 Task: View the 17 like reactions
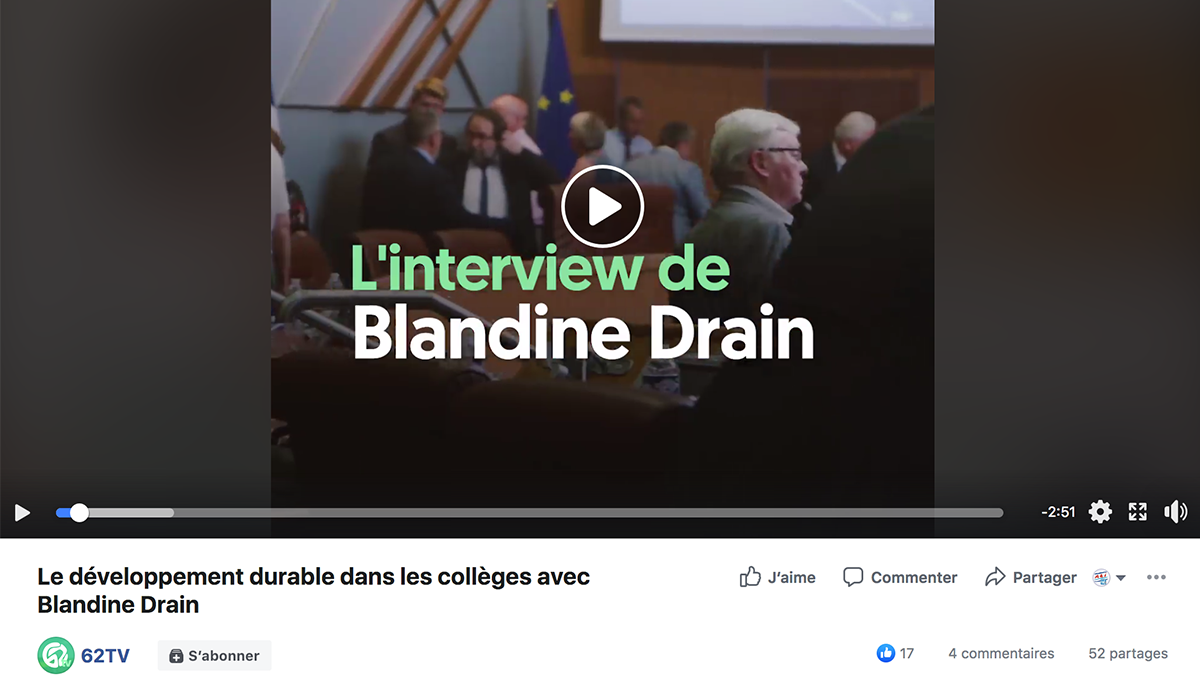coord(895,653)
